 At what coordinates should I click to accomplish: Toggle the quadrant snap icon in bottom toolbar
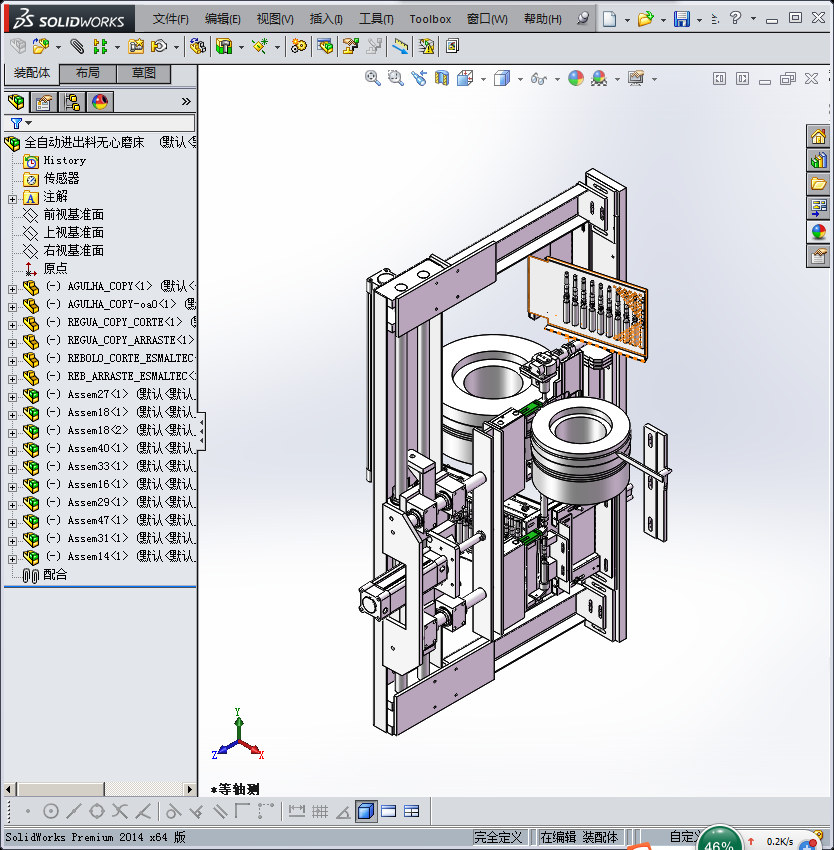(x=97, y=811)
